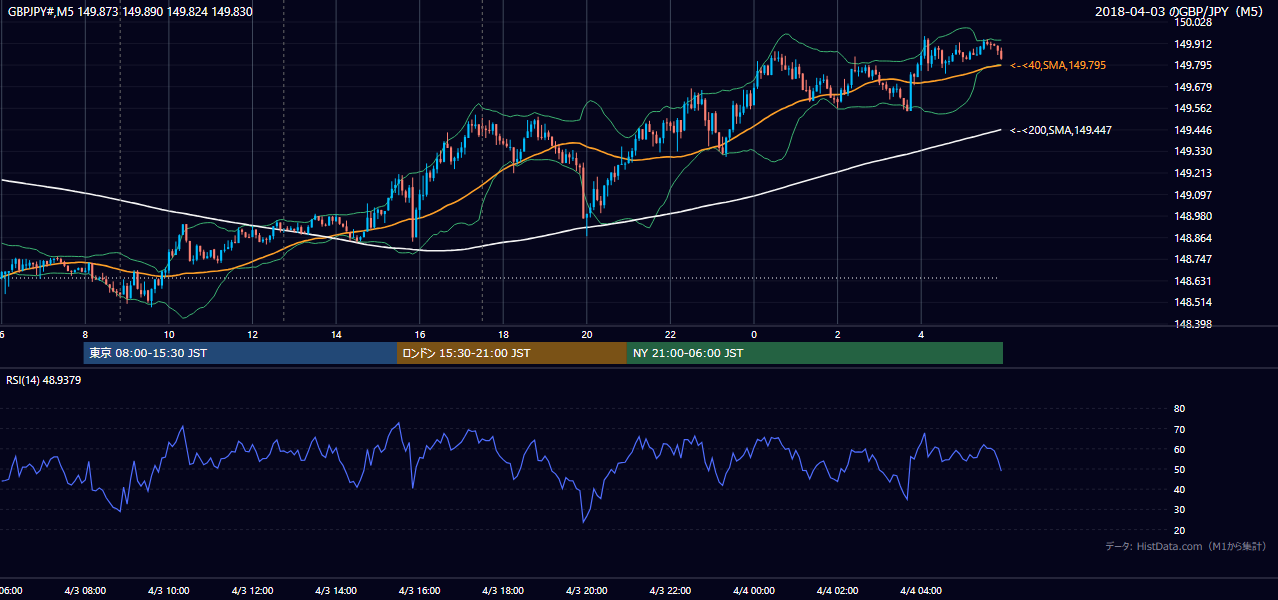Click the '4/4 04:00' bottom time label
The width and height of the screenshot is (1278, 600).
tap(921, 591)
